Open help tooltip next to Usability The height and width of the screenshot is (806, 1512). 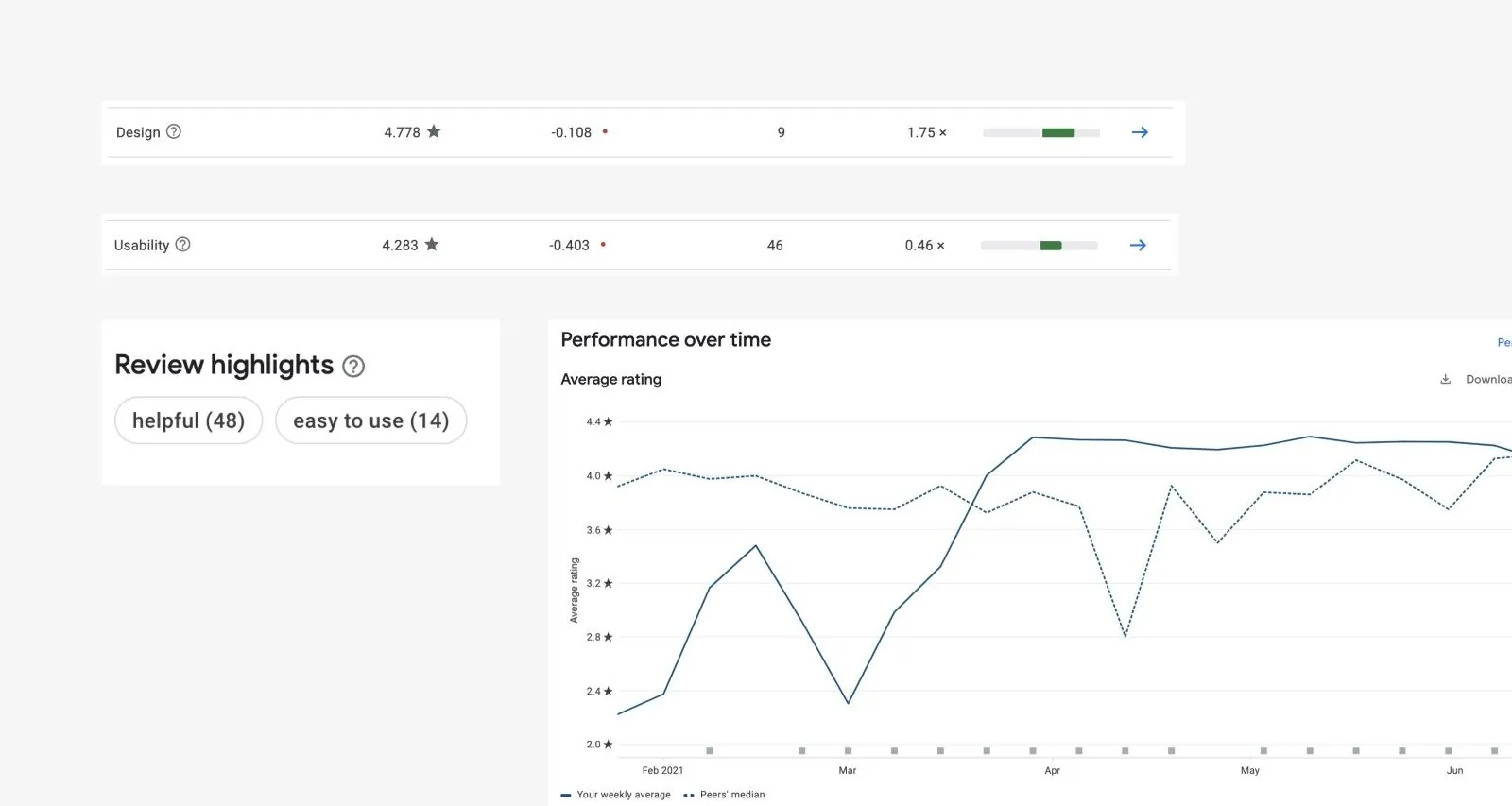(x=183, y=244)
